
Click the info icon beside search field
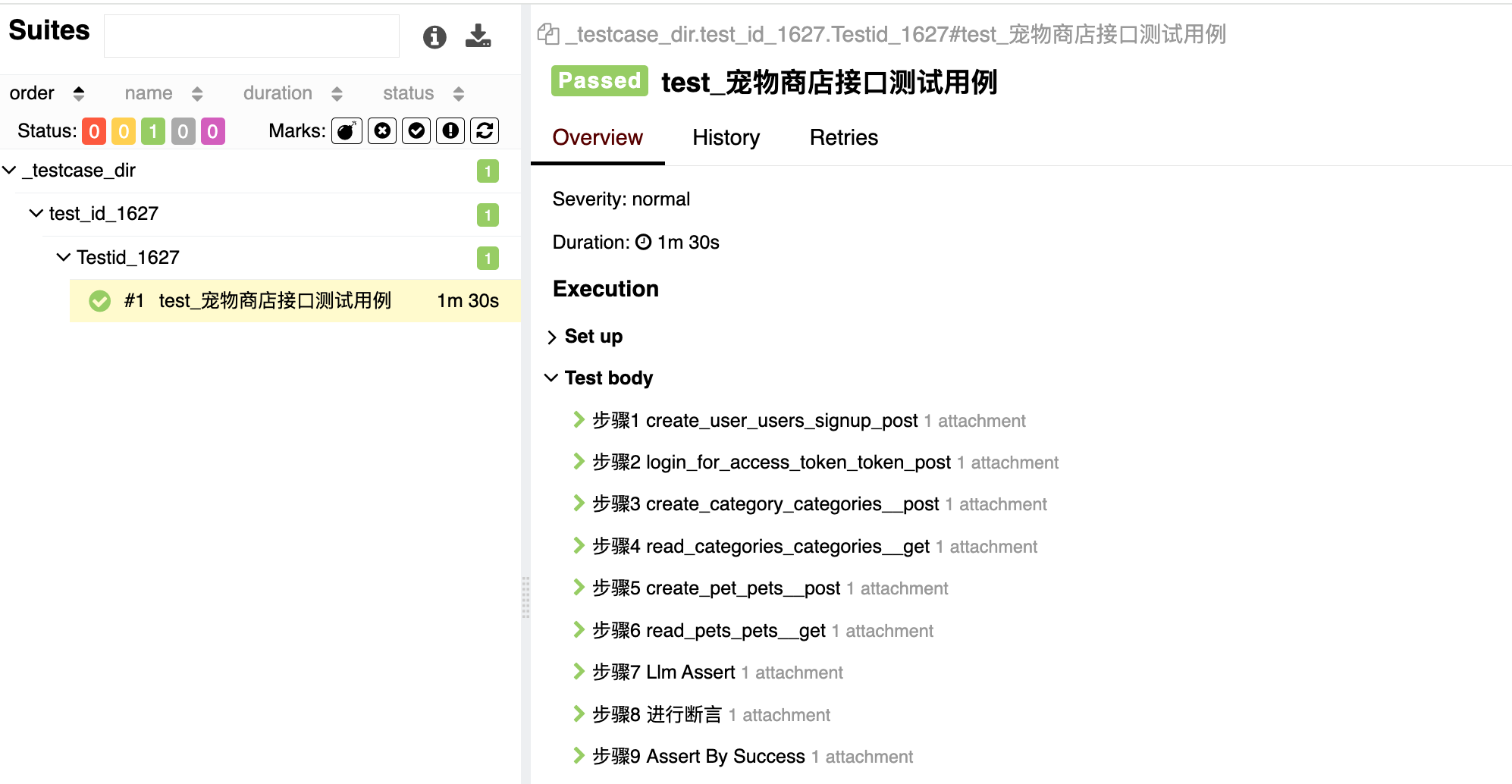[434, 36]
